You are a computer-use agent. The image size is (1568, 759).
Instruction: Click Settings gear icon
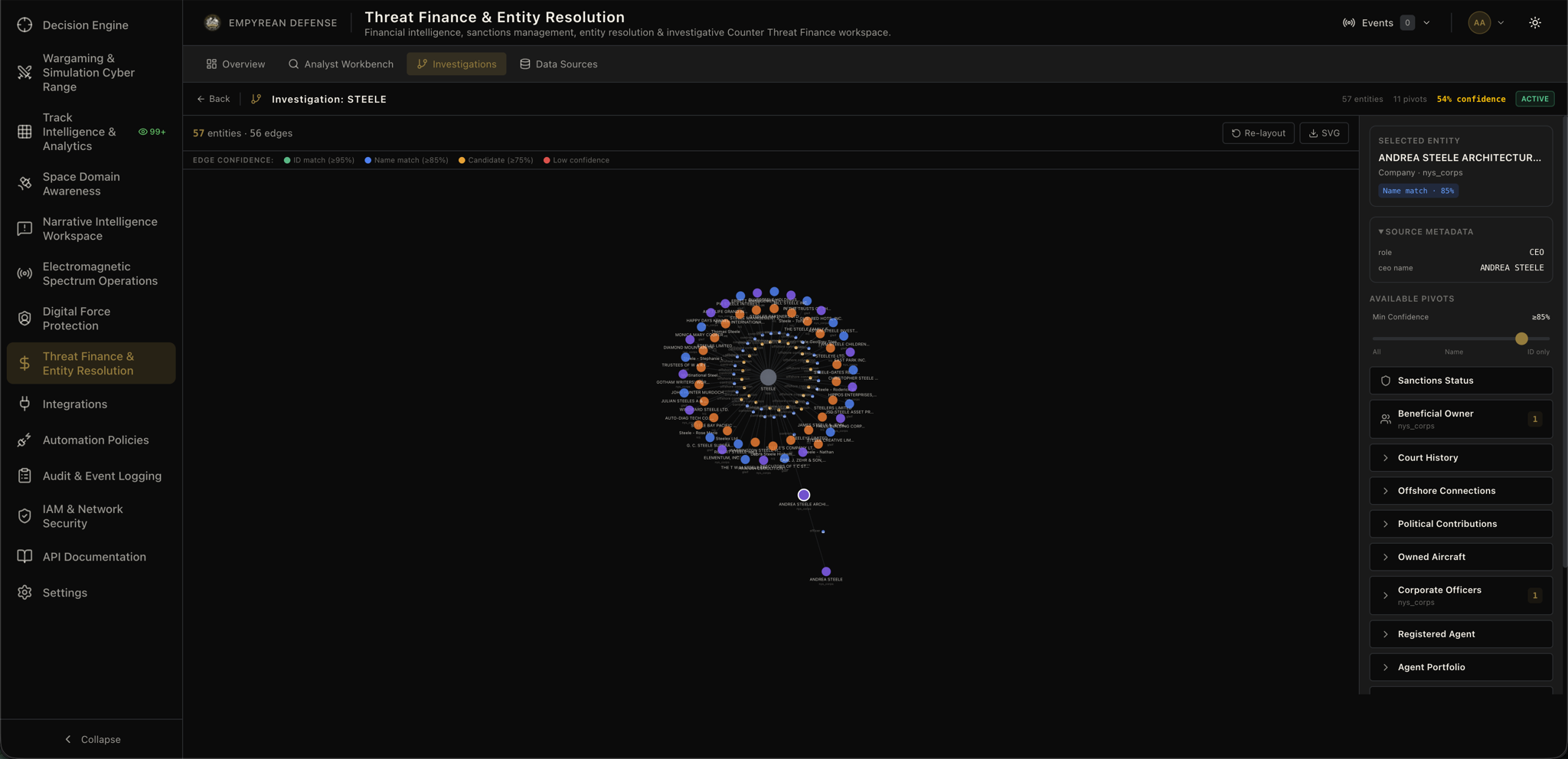(24, 592)
